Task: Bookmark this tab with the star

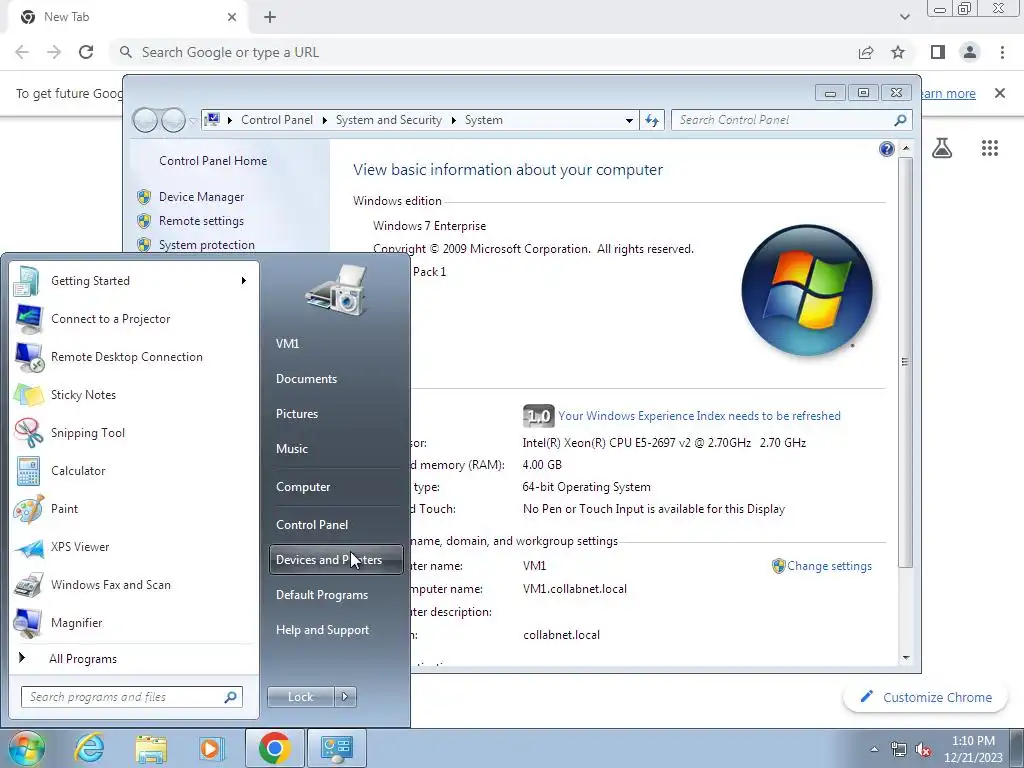Action: point(898,52)
